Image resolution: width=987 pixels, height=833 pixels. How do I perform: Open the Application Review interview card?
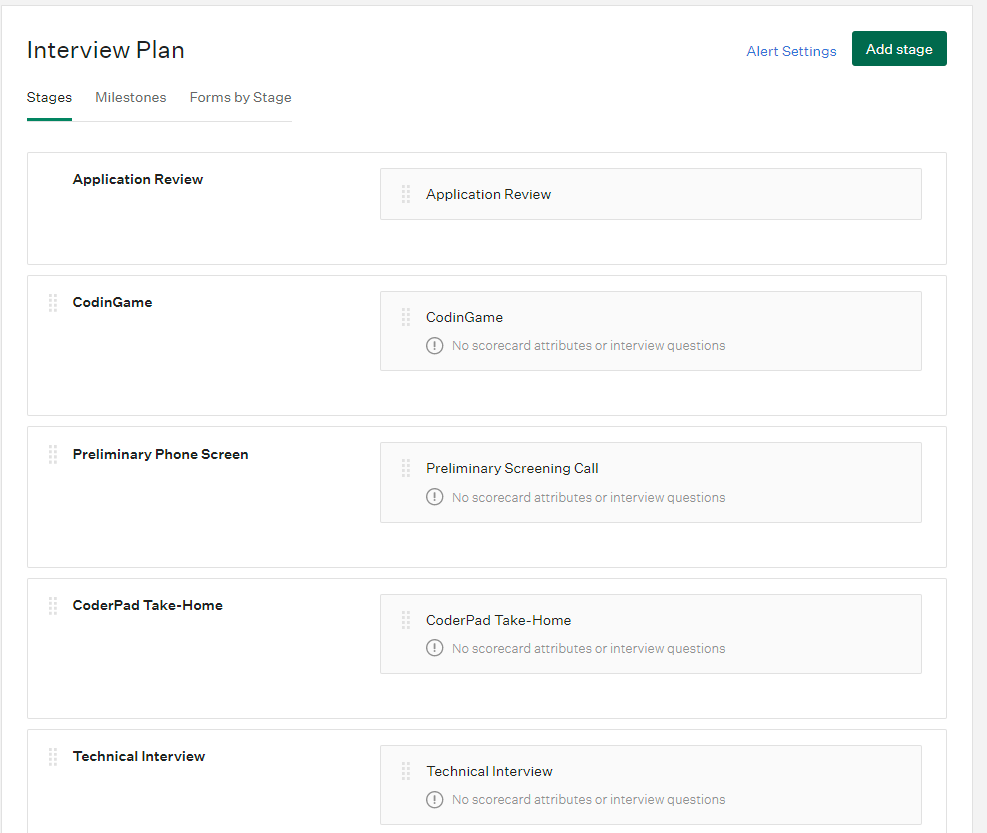click(650, 194)
